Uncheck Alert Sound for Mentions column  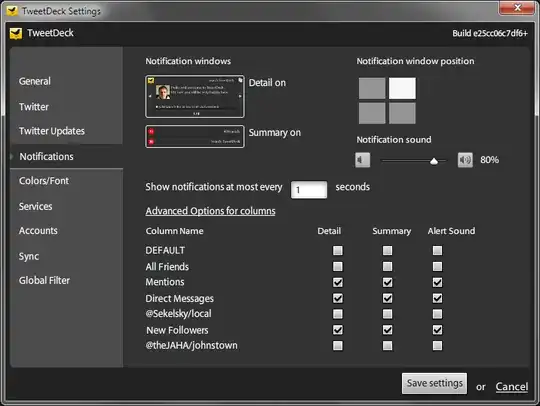pyautogui.click(x=437, y=282)
